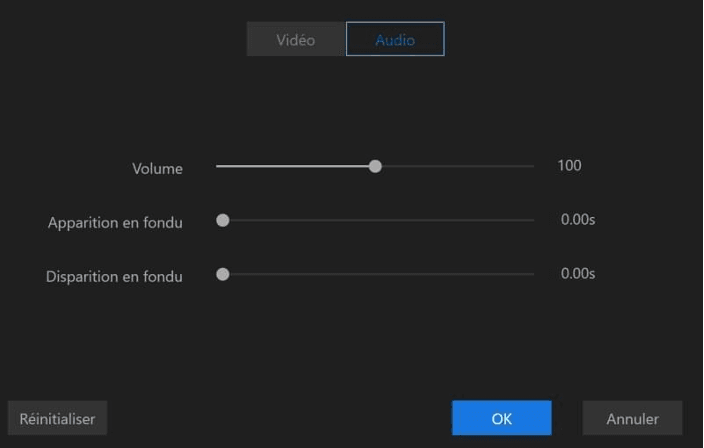Set Disparition en fondu to maximum at track end
This screenshot has width=704, height=448.
click(x=533, y=274)
